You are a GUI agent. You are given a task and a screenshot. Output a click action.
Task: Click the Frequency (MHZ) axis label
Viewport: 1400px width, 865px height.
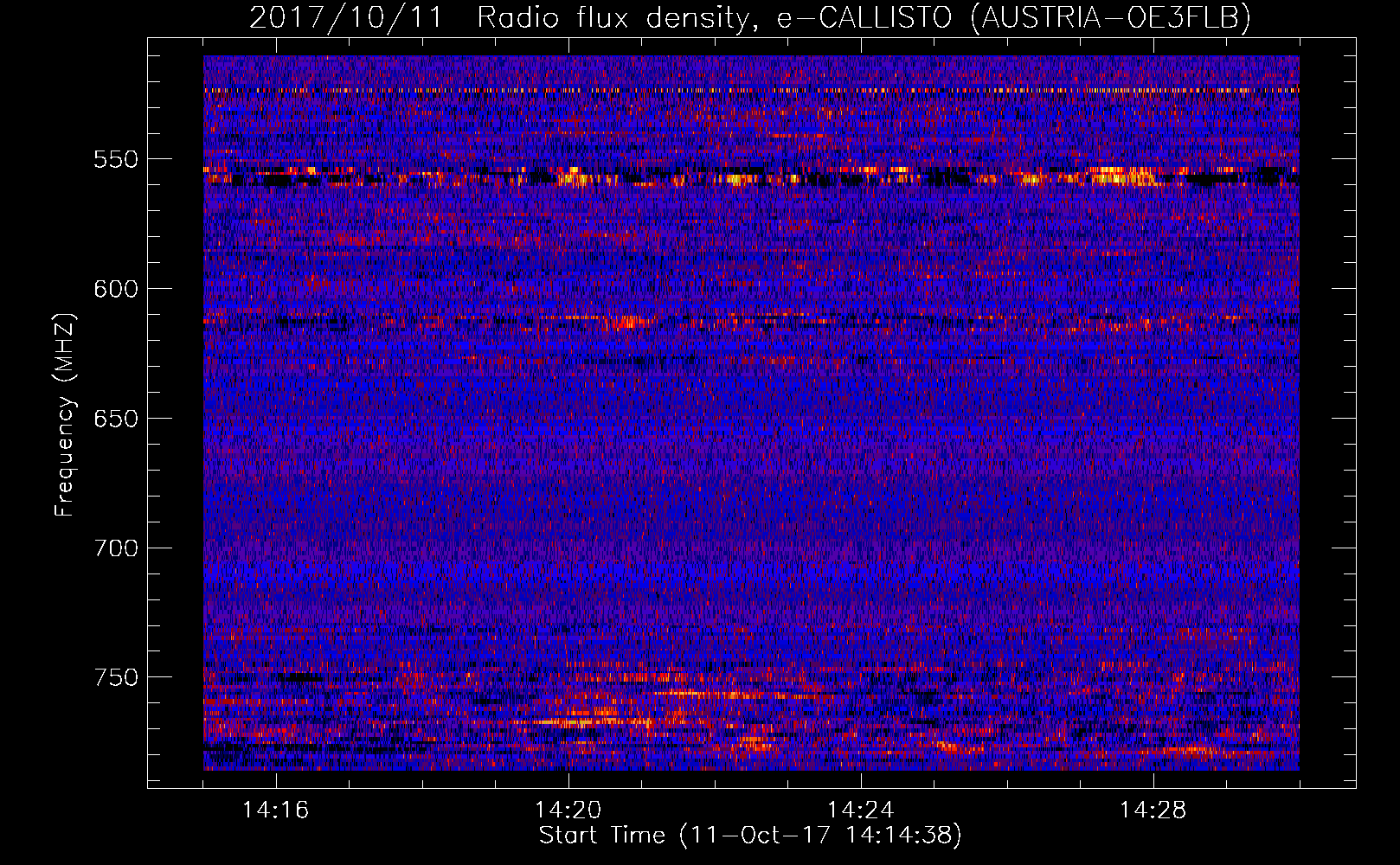click(65, 414)
